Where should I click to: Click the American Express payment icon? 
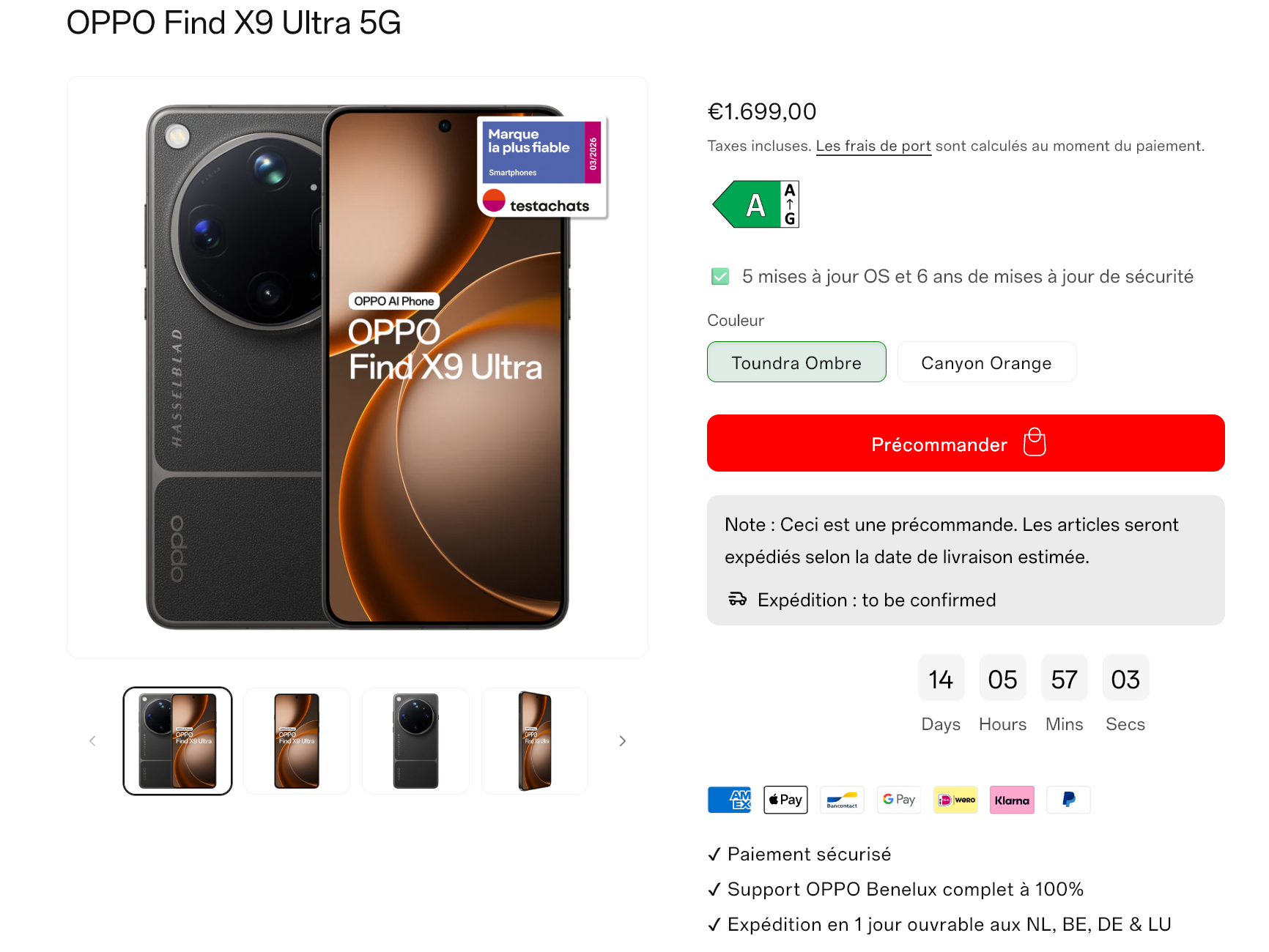(x=729, y=800)
